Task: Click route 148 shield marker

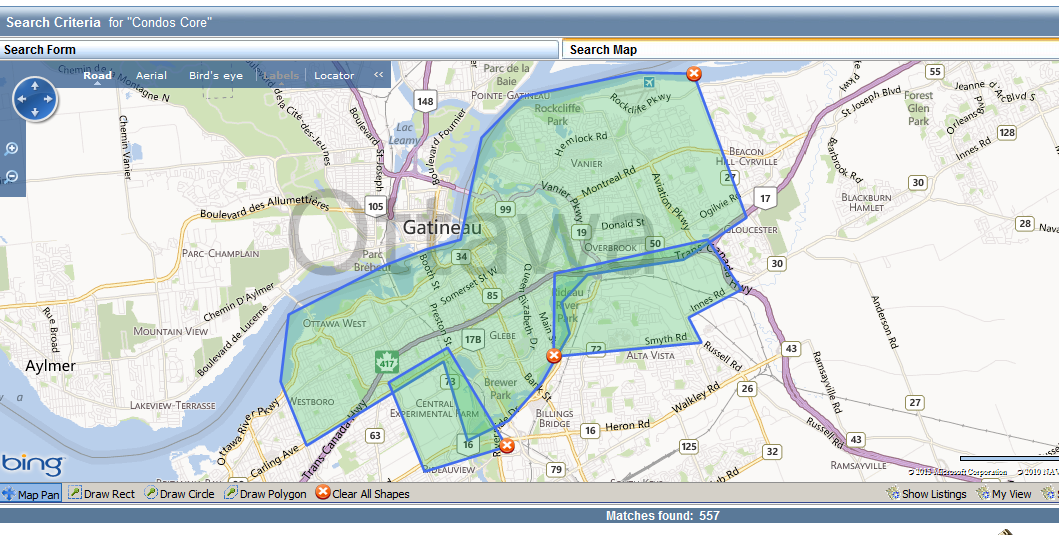Action: point(425,101)
